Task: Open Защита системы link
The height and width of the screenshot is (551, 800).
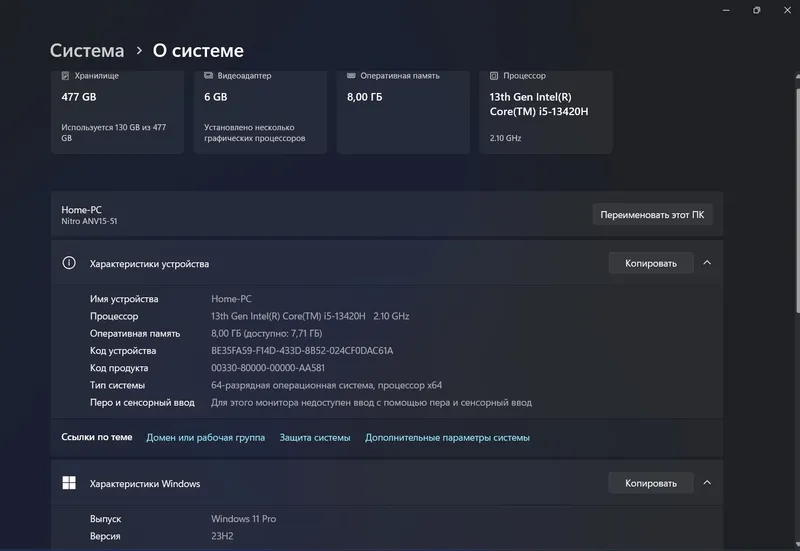Action: [x=315, y=437]
